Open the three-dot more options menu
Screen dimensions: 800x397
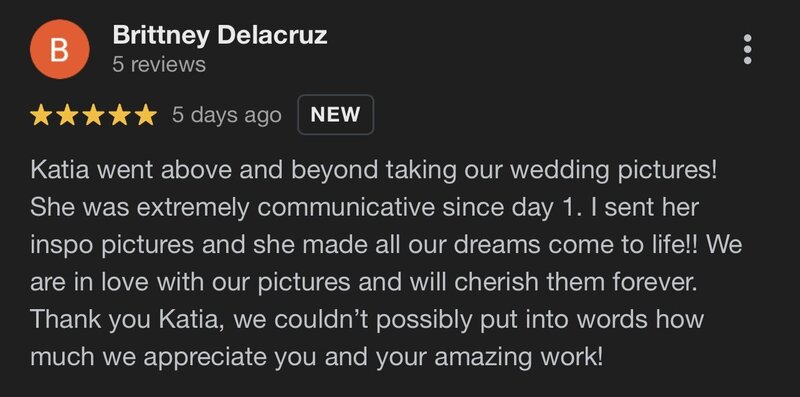[x=747, y=49]
